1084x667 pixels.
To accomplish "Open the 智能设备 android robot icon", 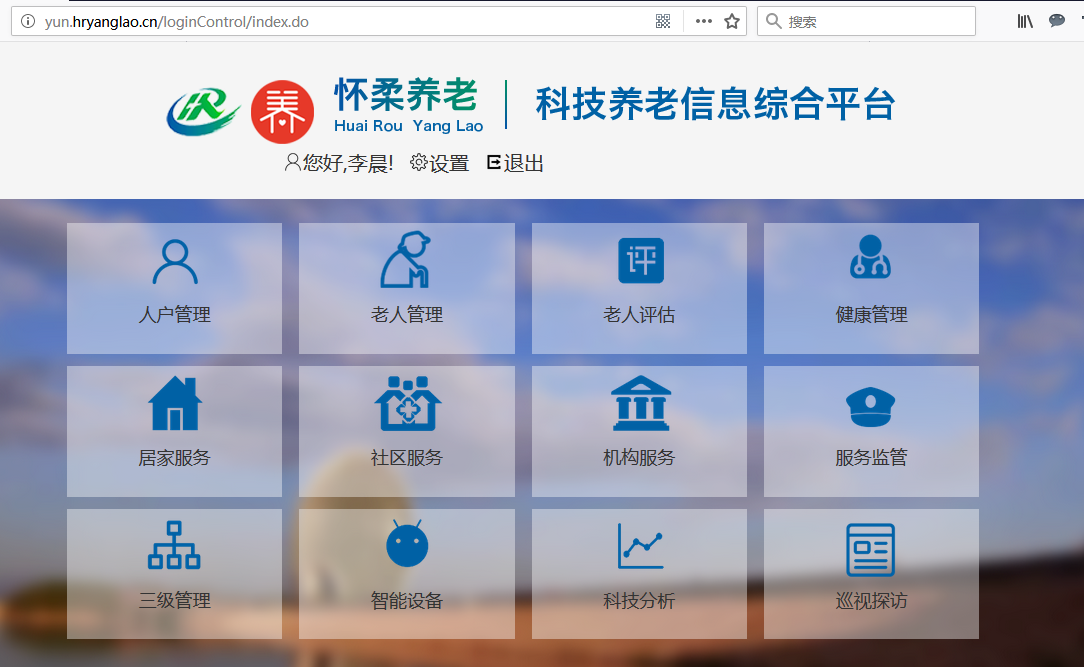I will tap(407, 545).
